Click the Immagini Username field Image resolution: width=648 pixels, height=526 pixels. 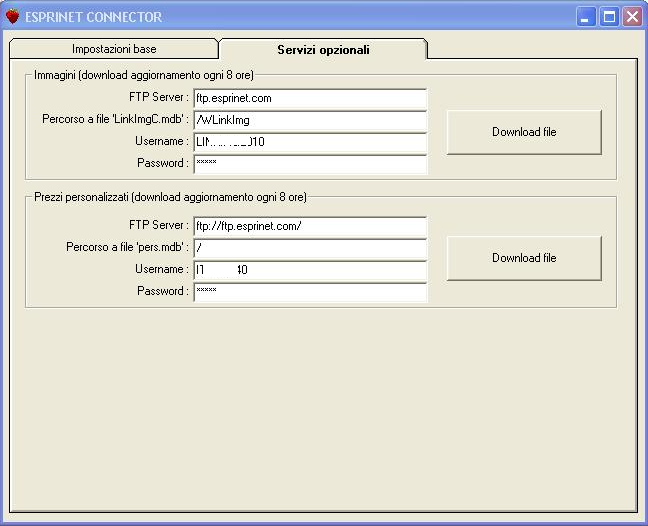(310, 142)
